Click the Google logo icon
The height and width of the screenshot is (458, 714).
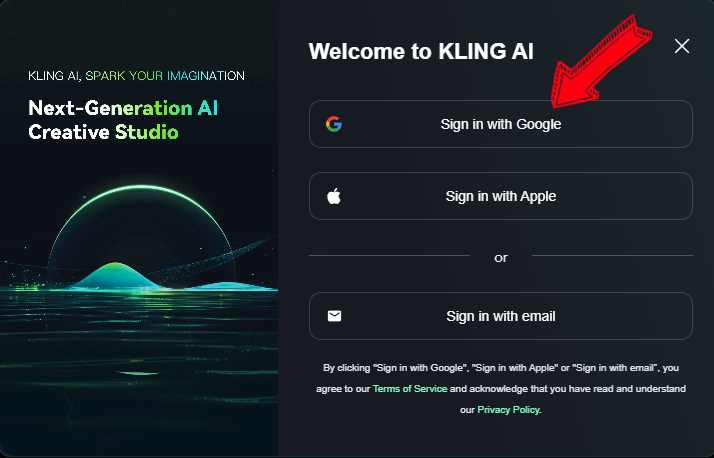click(334, 124)
